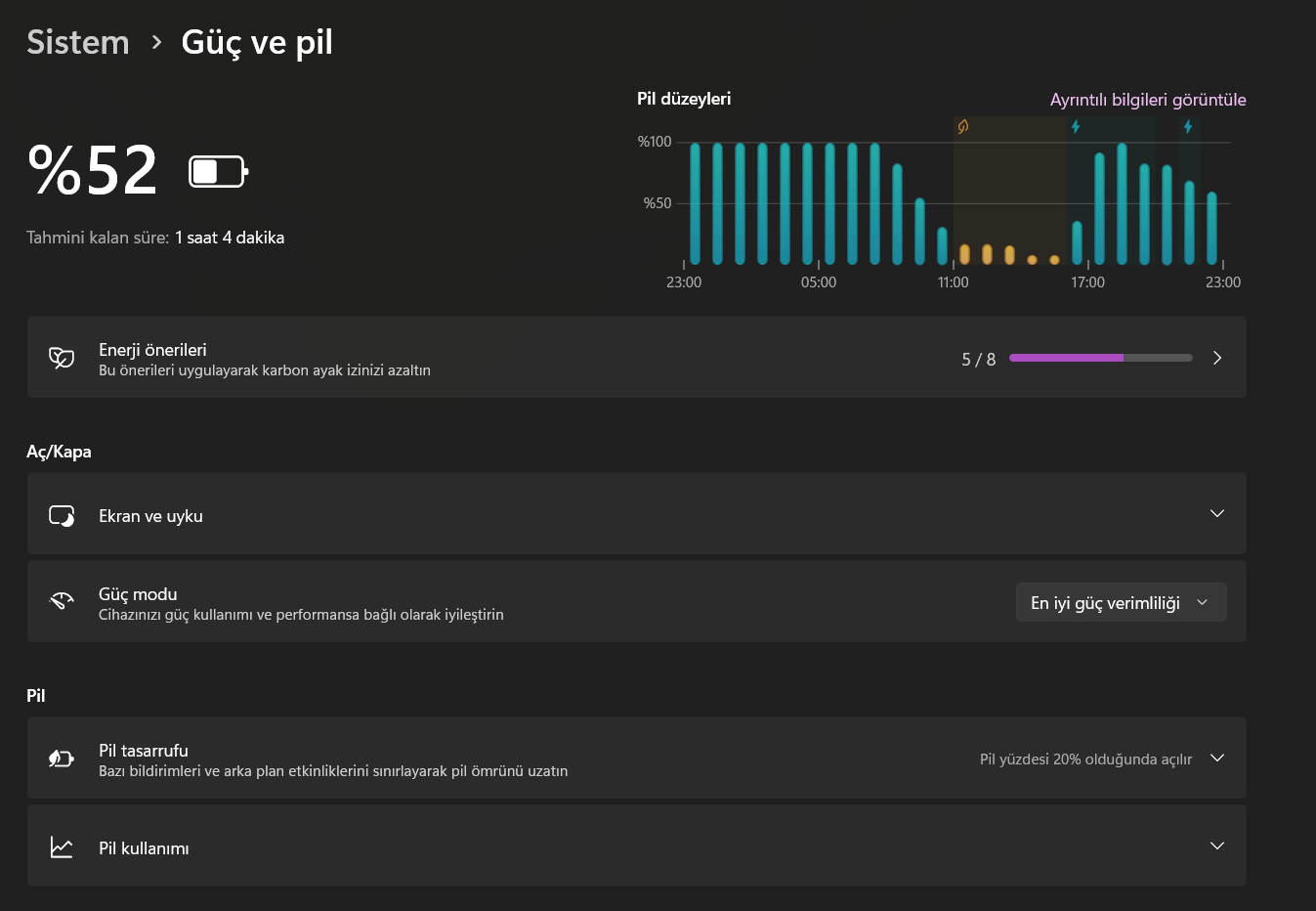Open Ayrıntılı bilgileri görüntüle link
Screen dimensions: 1316x911
coord(1147,100)
